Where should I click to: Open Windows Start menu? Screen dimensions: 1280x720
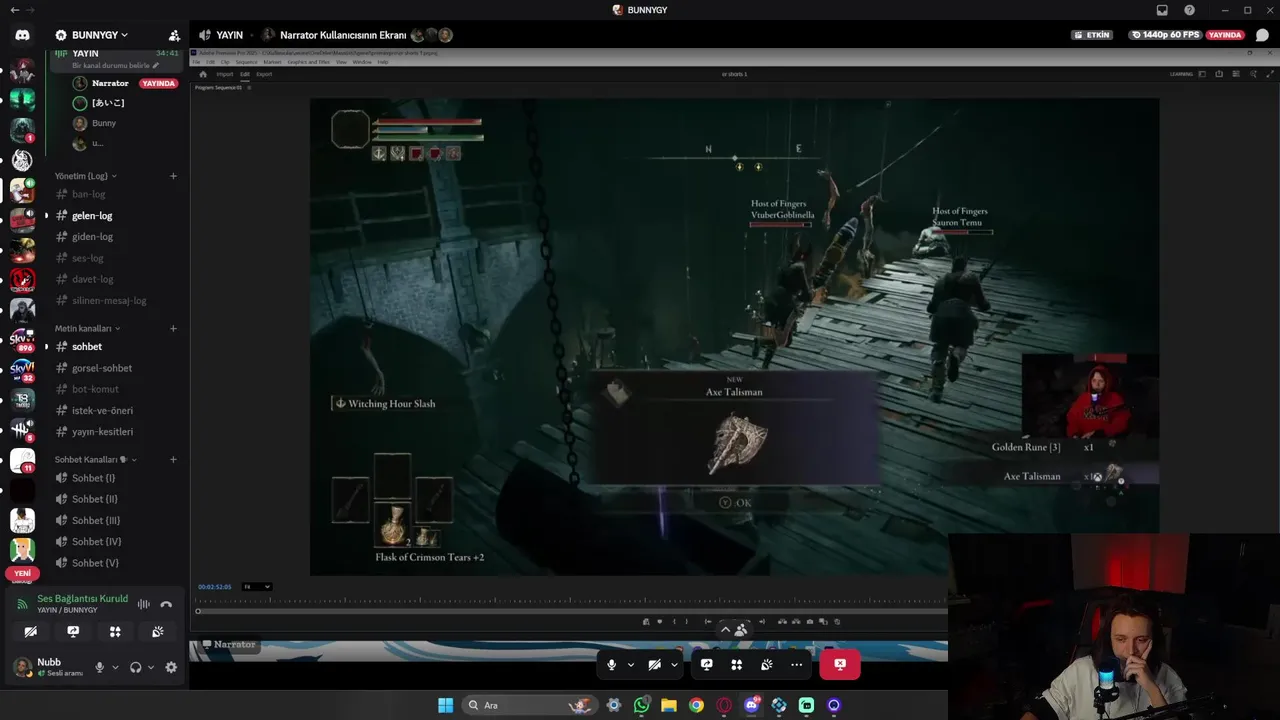click(x=445, y=705)
